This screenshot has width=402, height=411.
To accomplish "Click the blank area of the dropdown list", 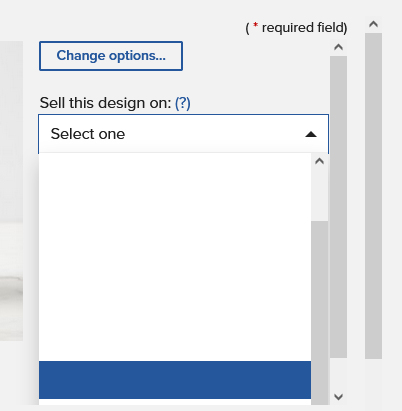I will 175,257.
